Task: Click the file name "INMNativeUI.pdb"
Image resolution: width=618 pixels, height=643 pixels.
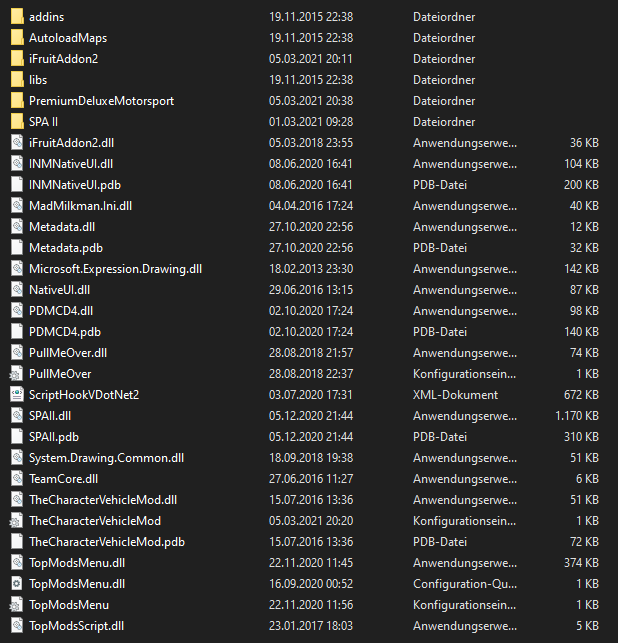Action: [x=75, y=185]
